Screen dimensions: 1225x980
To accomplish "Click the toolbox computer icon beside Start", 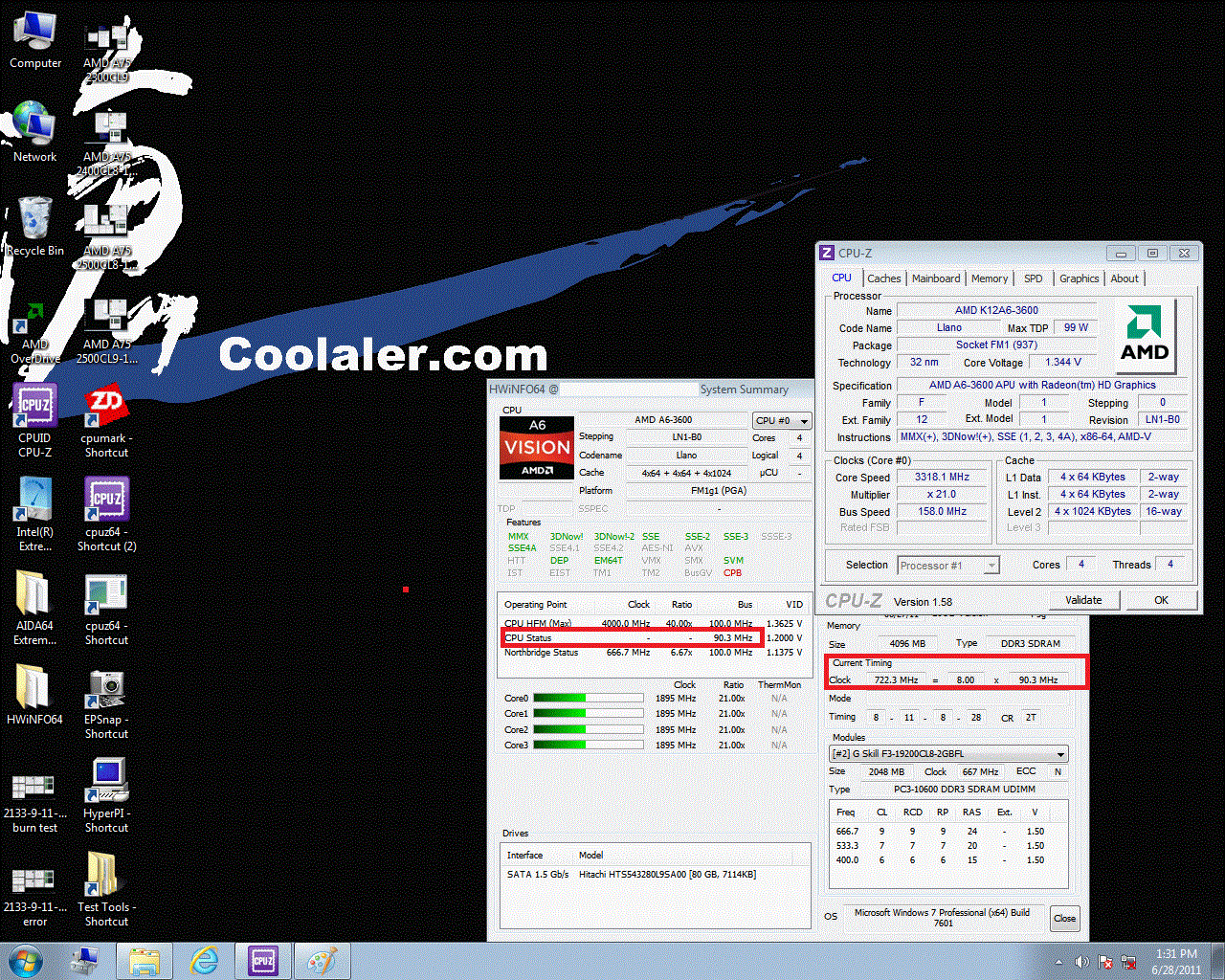I will click(x=84, y=961).
